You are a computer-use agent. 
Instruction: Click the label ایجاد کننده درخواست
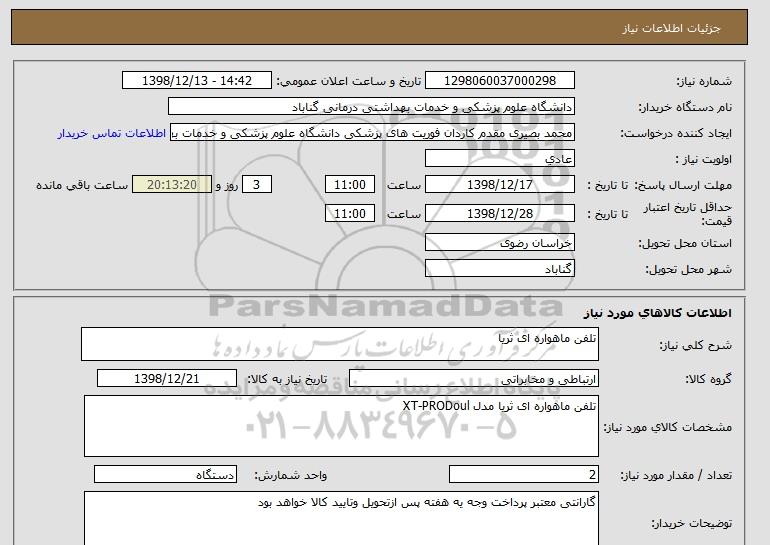(676, 134)
